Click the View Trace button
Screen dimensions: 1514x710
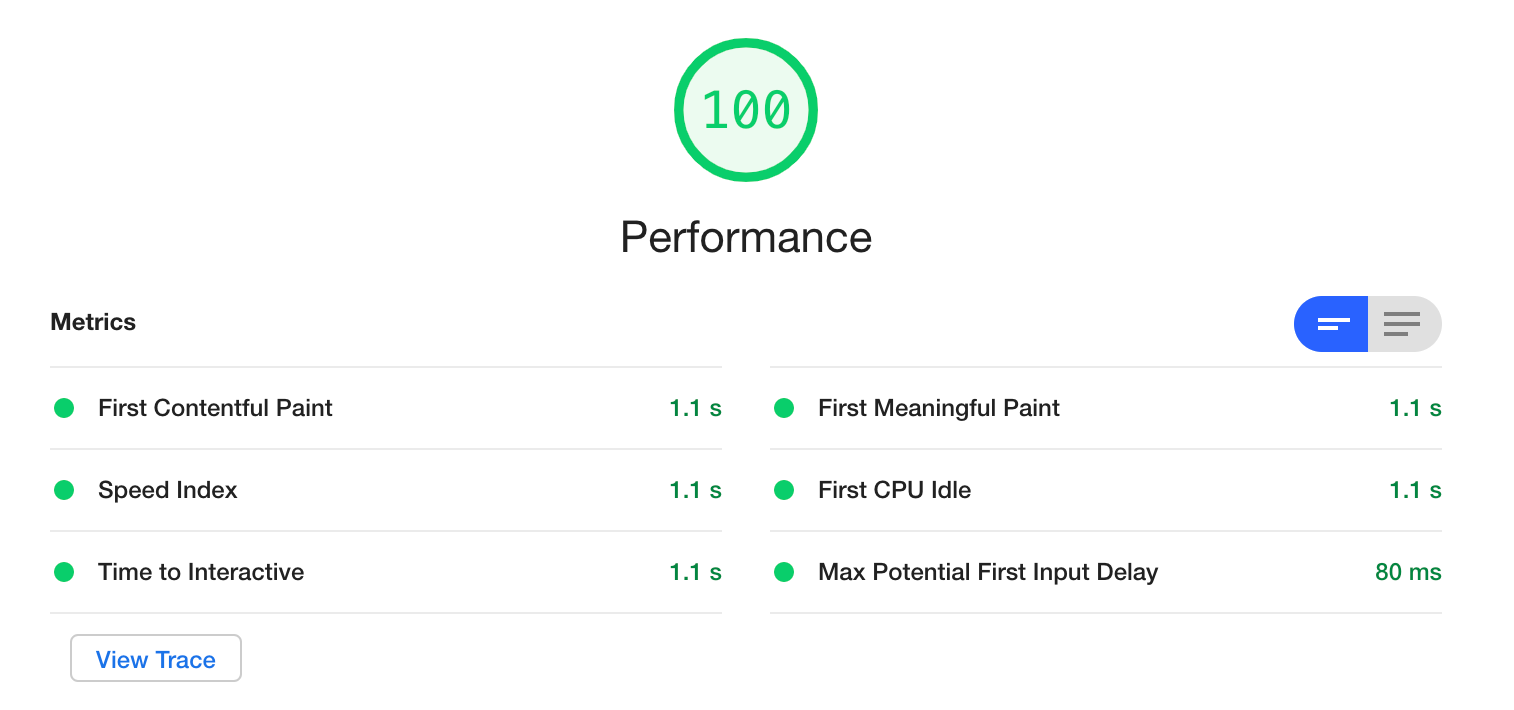(x=156, y=659)
